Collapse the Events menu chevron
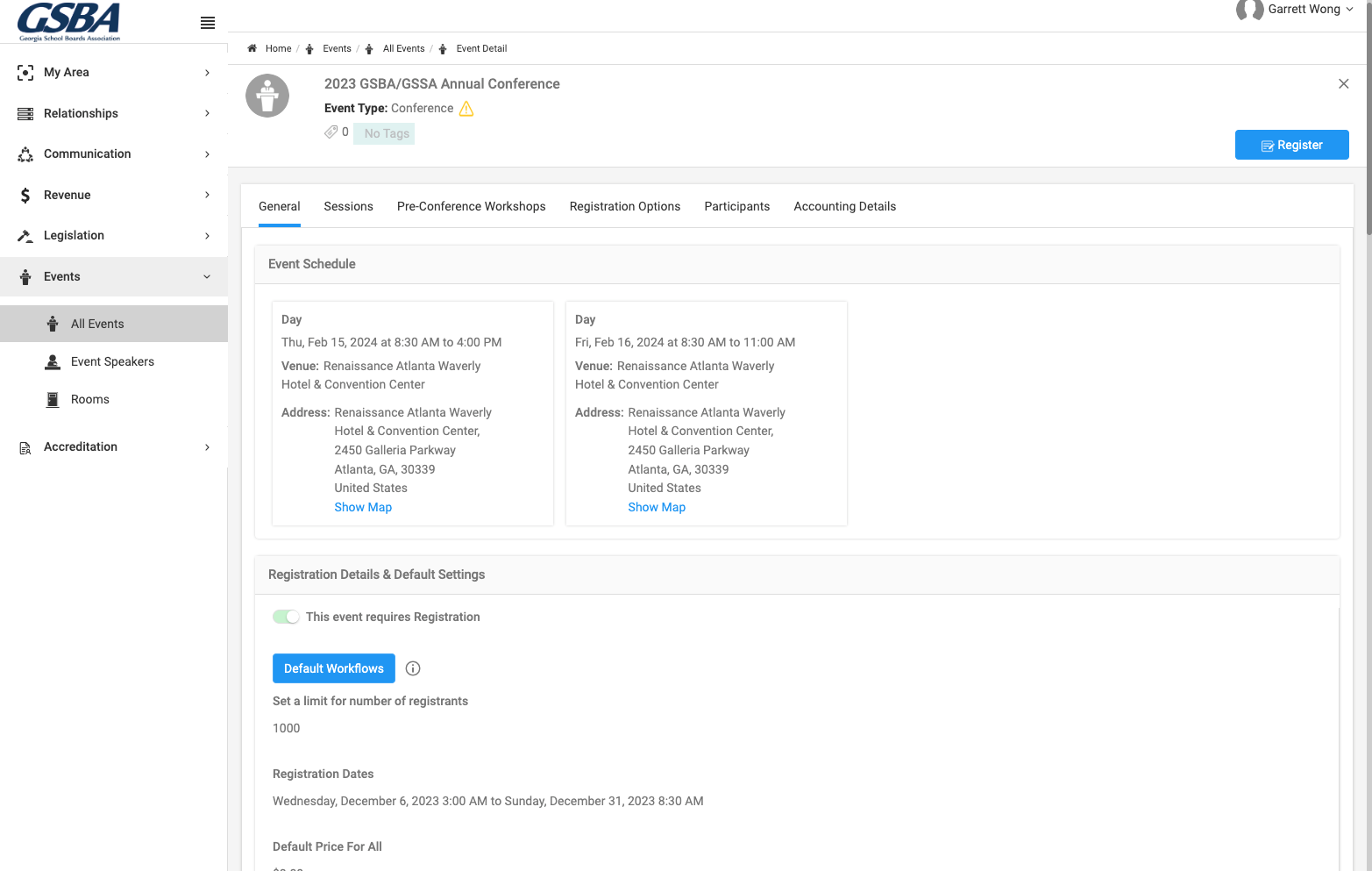The image size is (1372, 871). coord(207,277)
